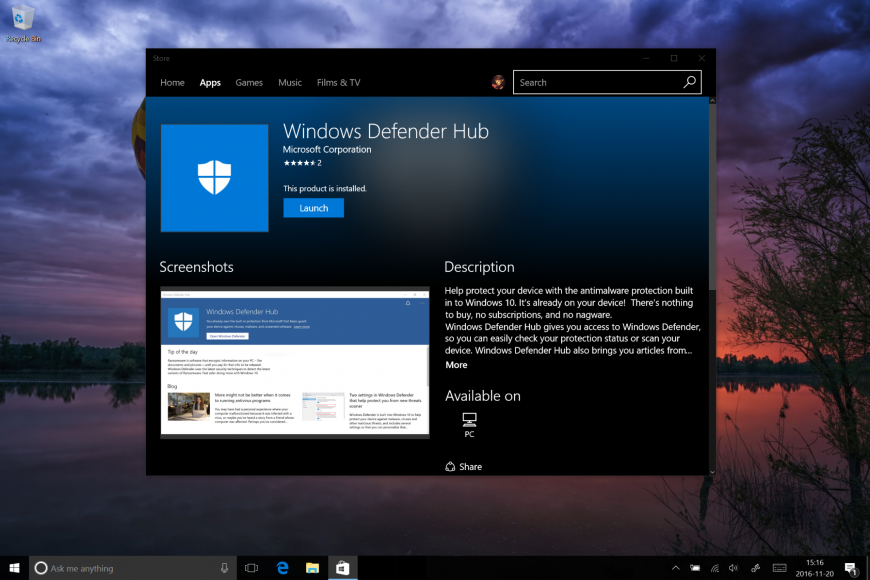The height and width of the screenshot is (580, 870).
Task: Click the Share link
Action: pos(464,466)
